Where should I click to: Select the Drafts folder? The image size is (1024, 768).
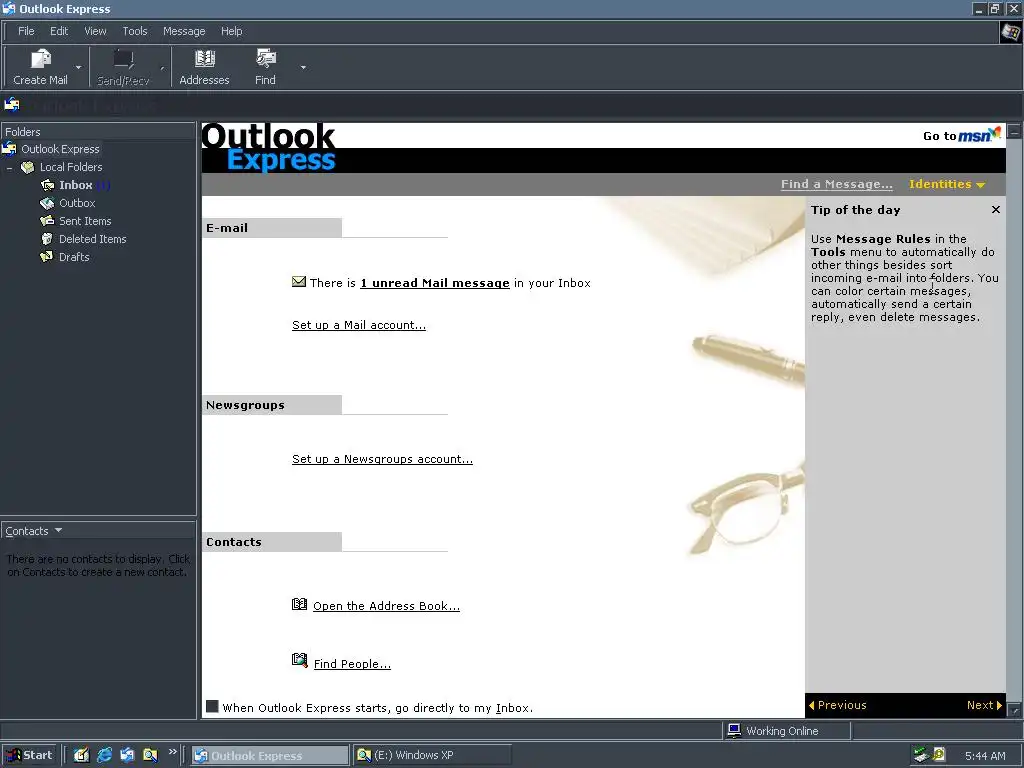(74, 257)
